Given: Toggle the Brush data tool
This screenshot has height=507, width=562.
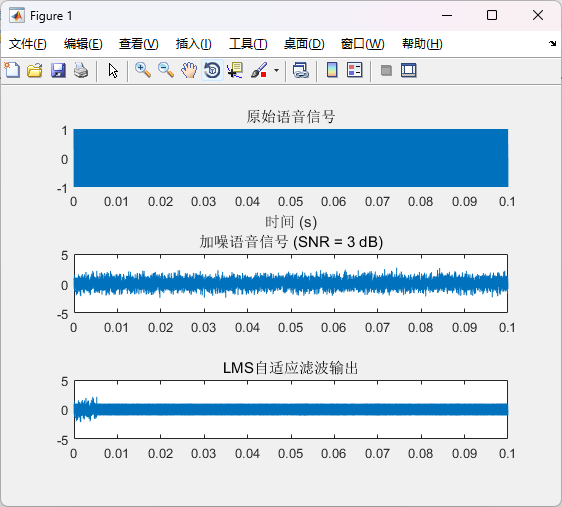Looking at the screenshot, I should pyautogui.click(x=259, y=70).
